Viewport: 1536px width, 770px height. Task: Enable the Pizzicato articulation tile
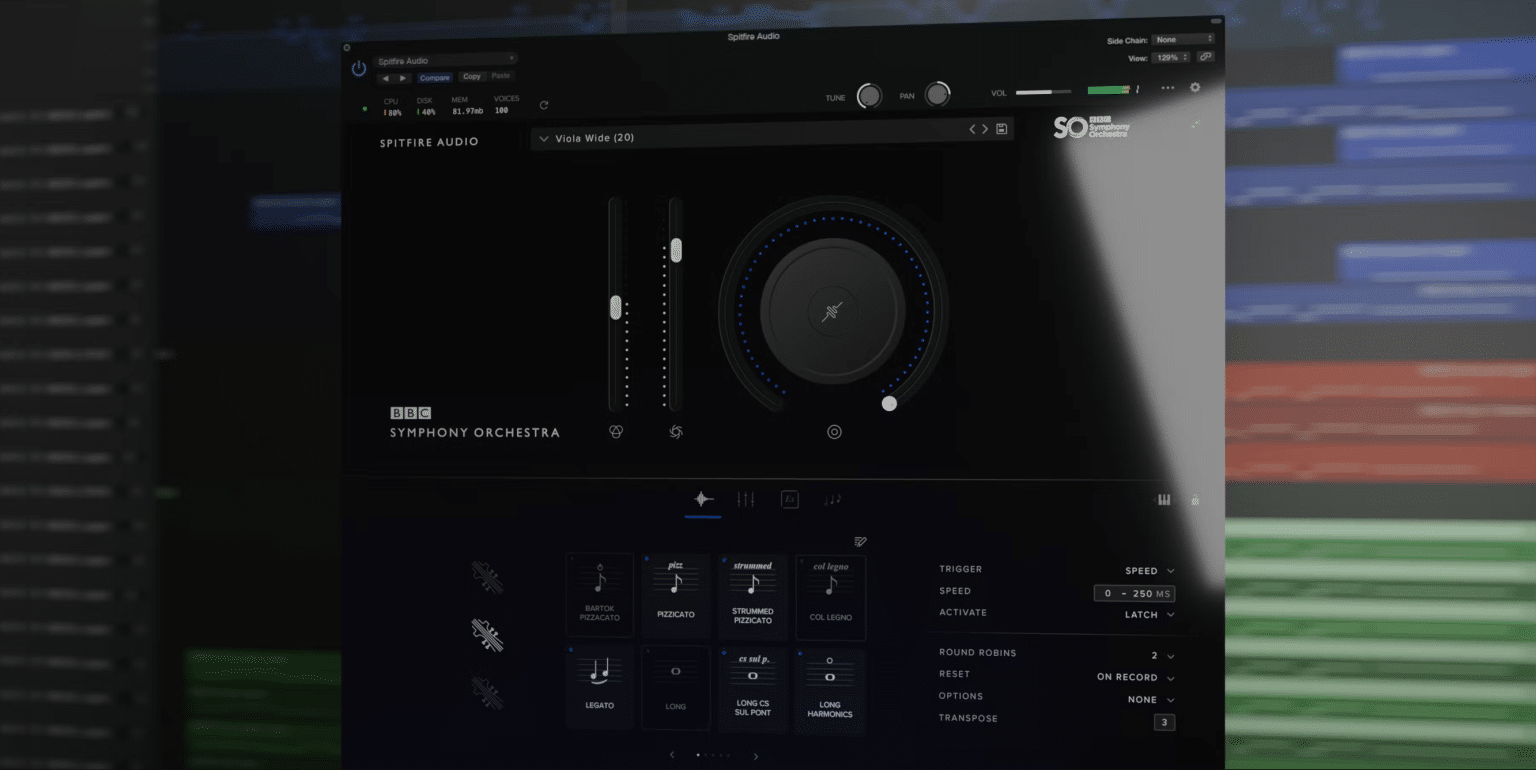click(676, 595)
